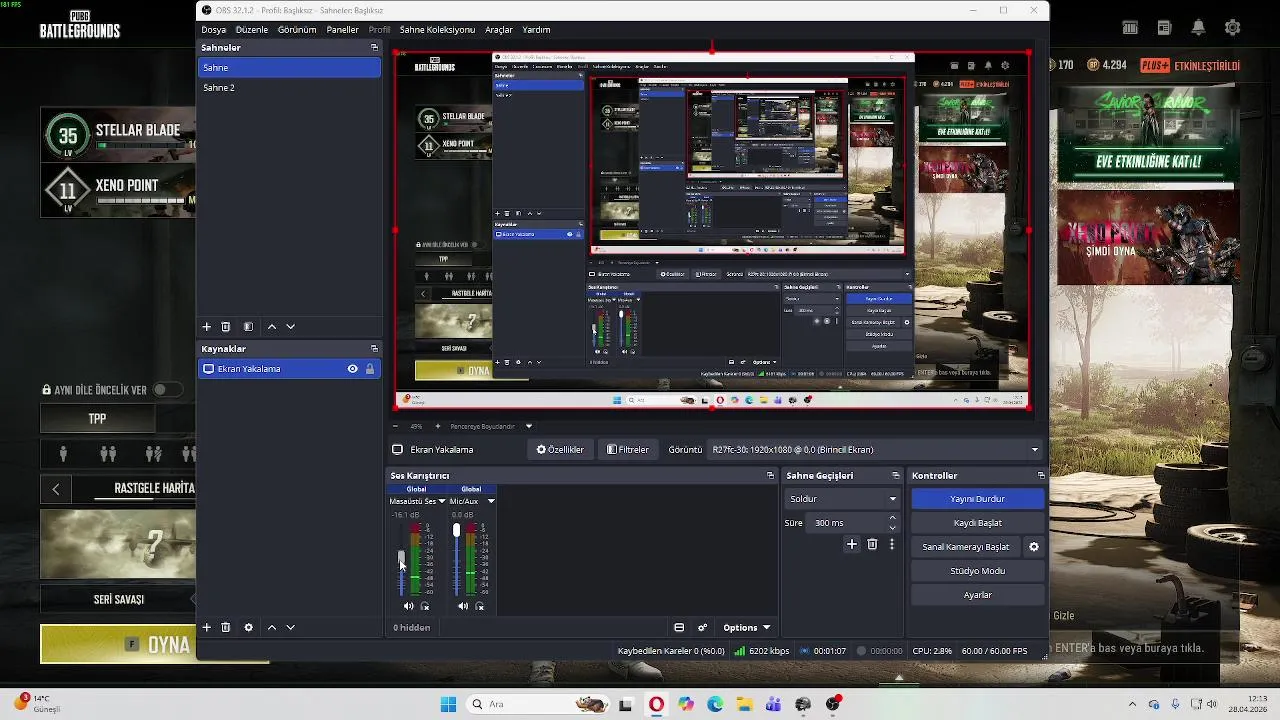Add a new scene with plus icon
The width and height of the screenshot is (1280, 720).
(x=207, y=327)
